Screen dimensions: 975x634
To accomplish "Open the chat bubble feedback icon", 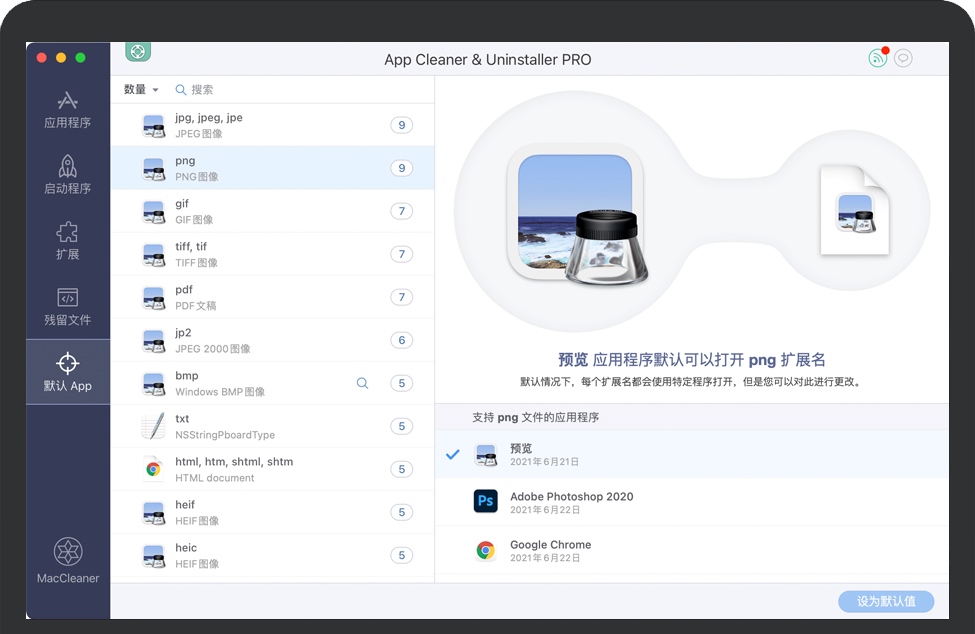I will (x=903, y=58).
